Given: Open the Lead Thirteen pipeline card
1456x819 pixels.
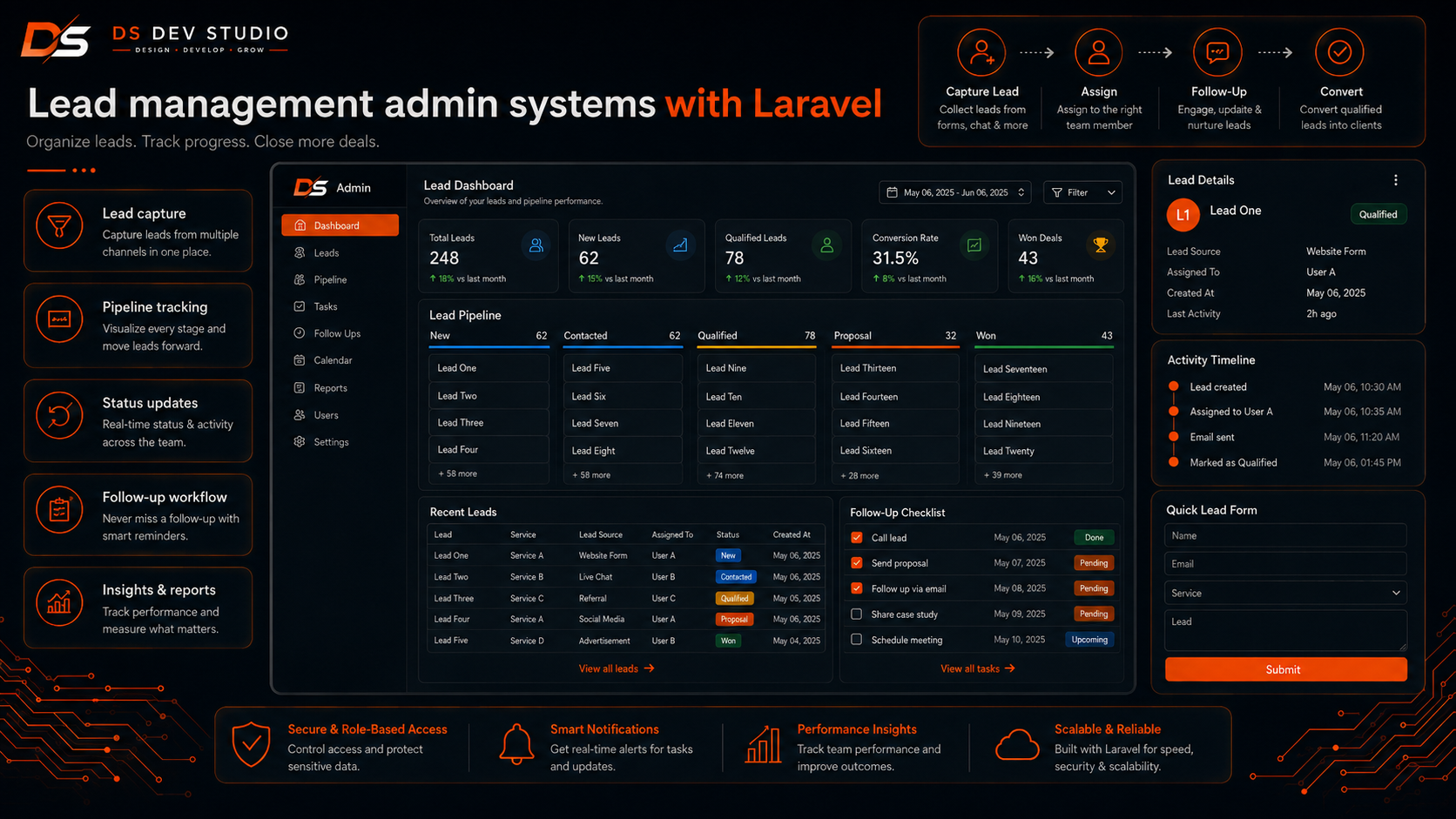Looking at the screenshot, I should pos(895,368).
